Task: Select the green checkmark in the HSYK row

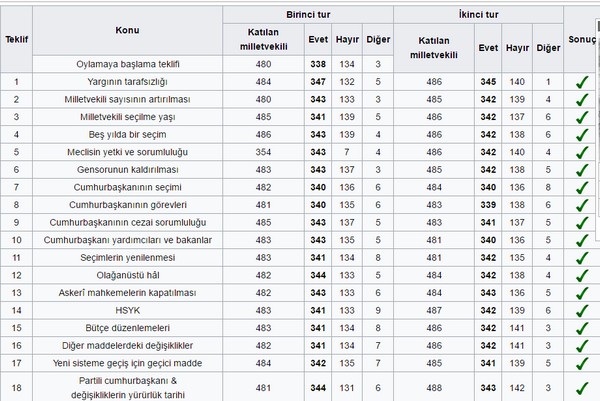Action: 581,311
